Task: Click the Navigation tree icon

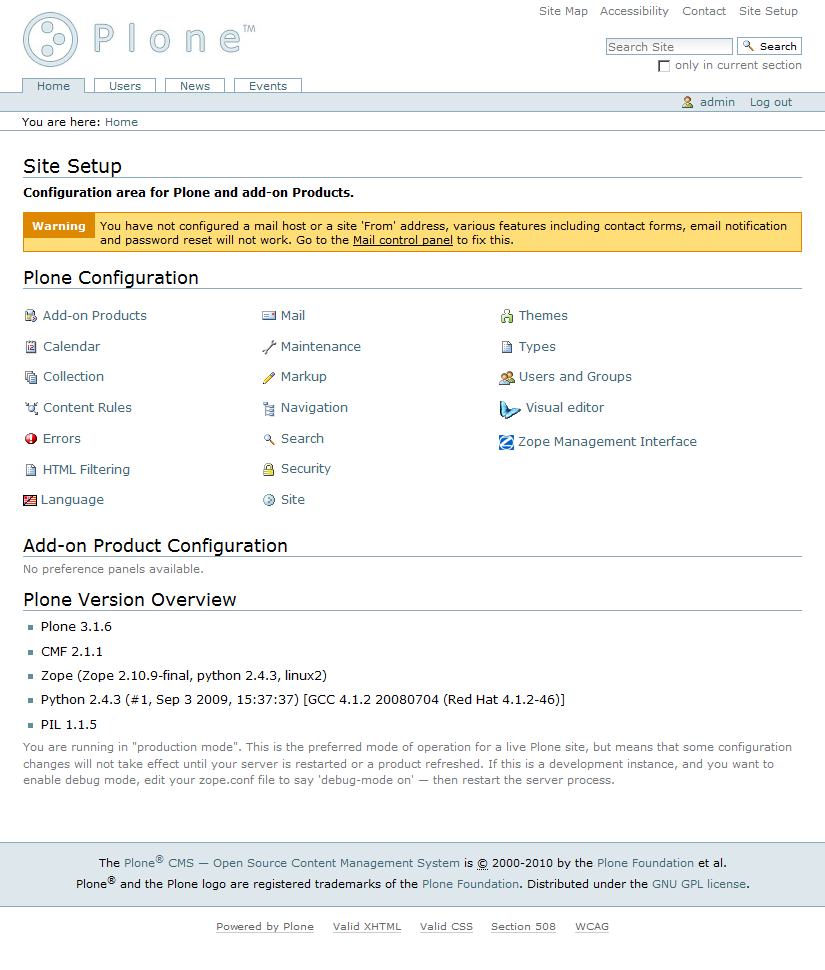Action: pos(269,408)
